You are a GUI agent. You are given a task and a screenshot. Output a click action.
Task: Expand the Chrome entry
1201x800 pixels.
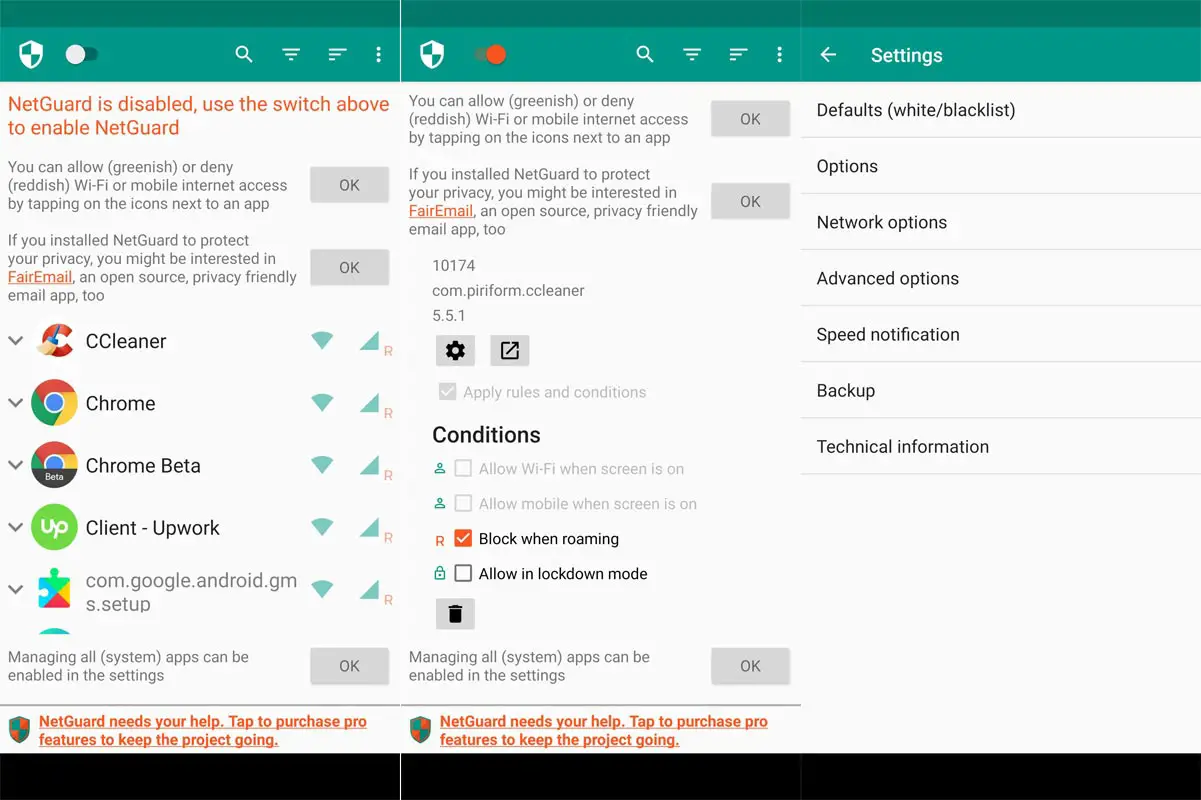[15, 403]
